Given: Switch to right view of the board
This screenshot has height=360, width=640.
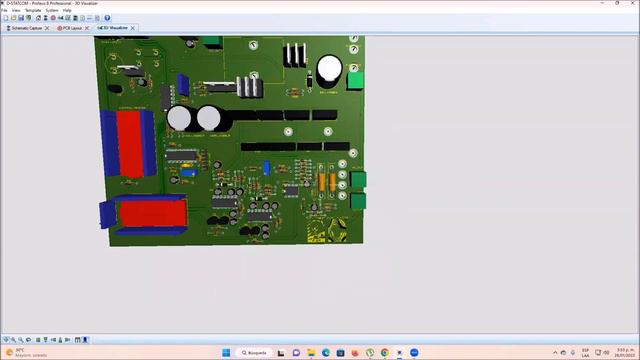Looking at the screenshot, I should pyautogui.click(x=67, y=340).
